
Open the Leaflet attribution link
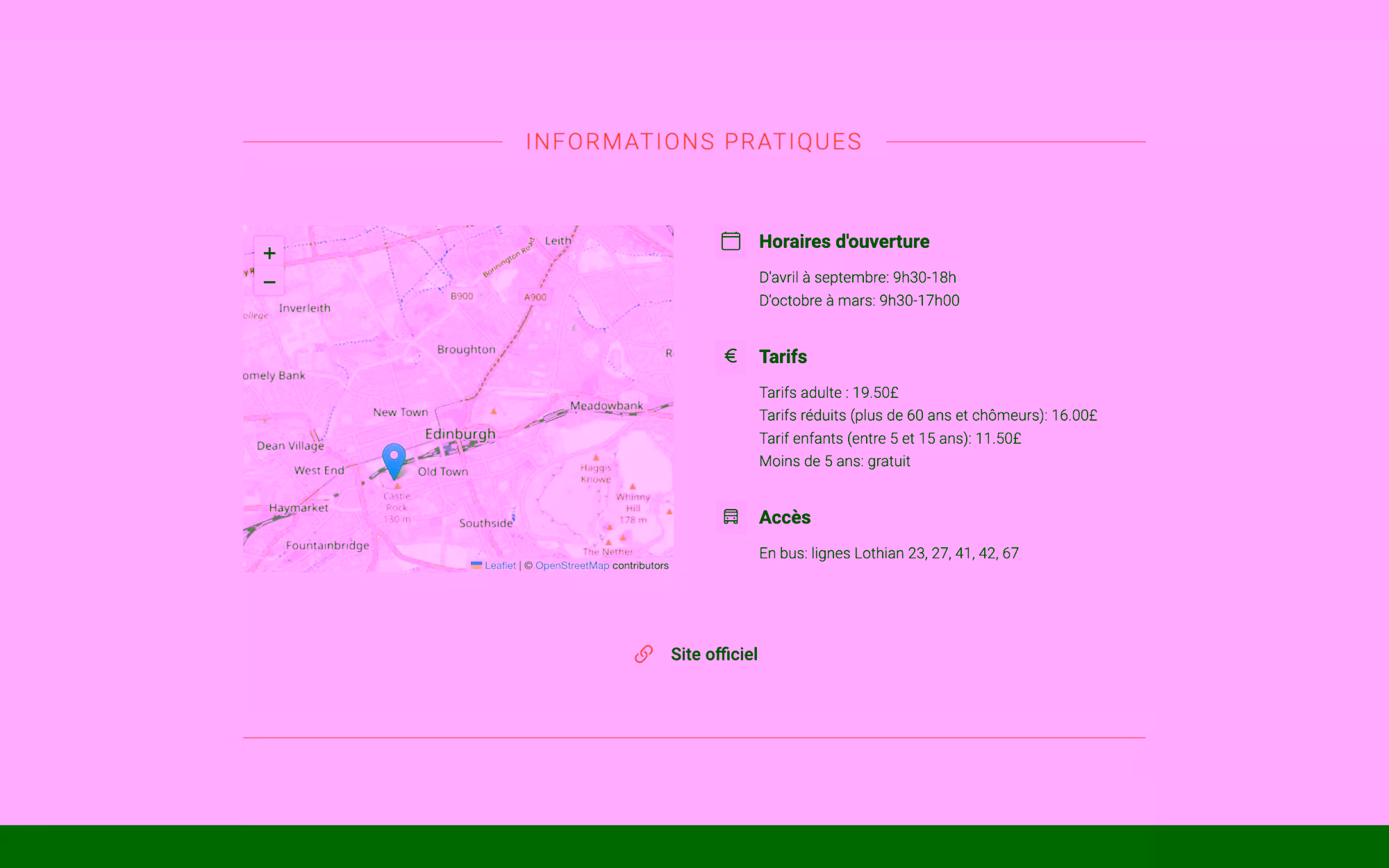coord(500,565)
